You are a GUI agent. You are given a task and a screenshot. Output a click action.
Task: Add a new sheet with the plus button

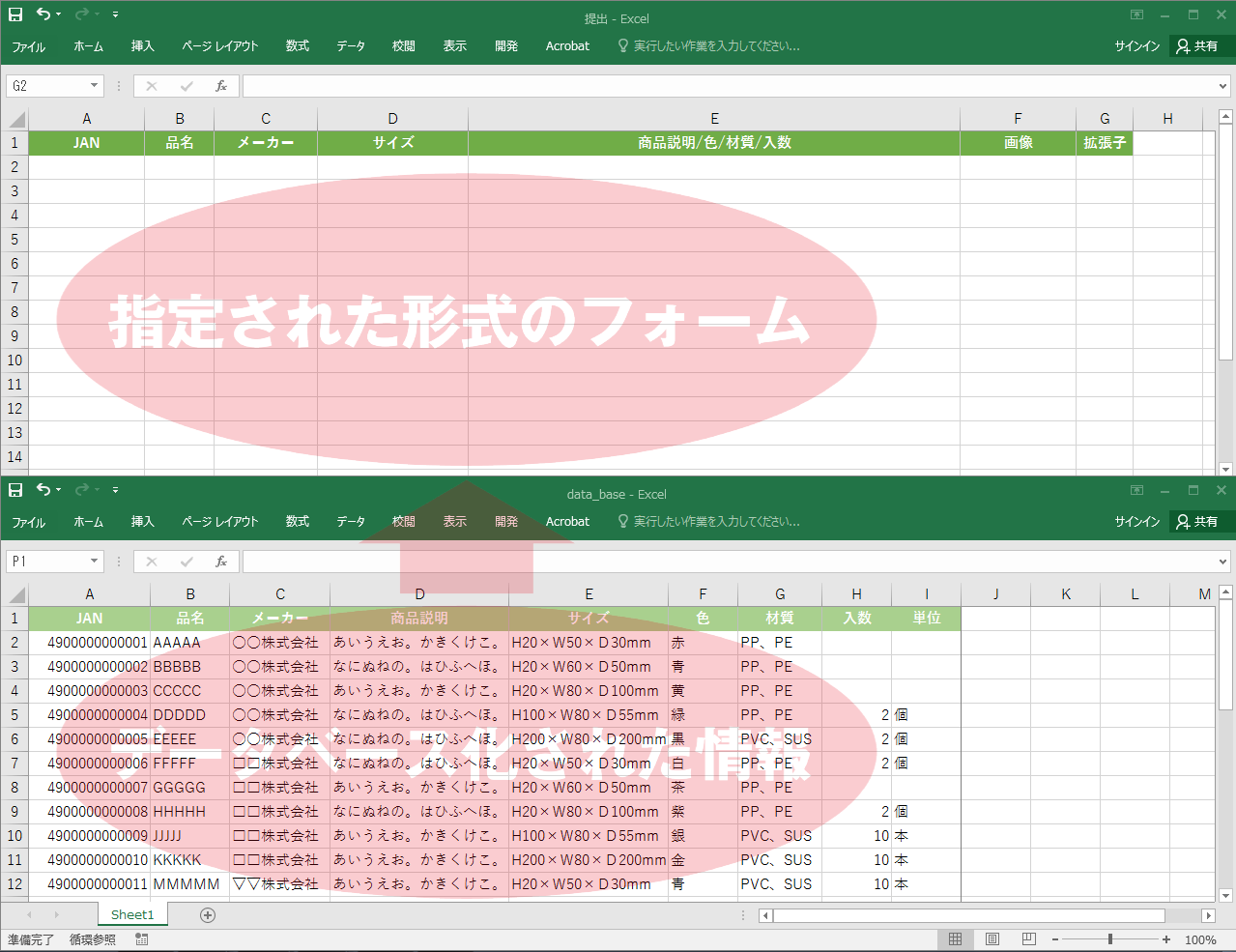(208, 915)
